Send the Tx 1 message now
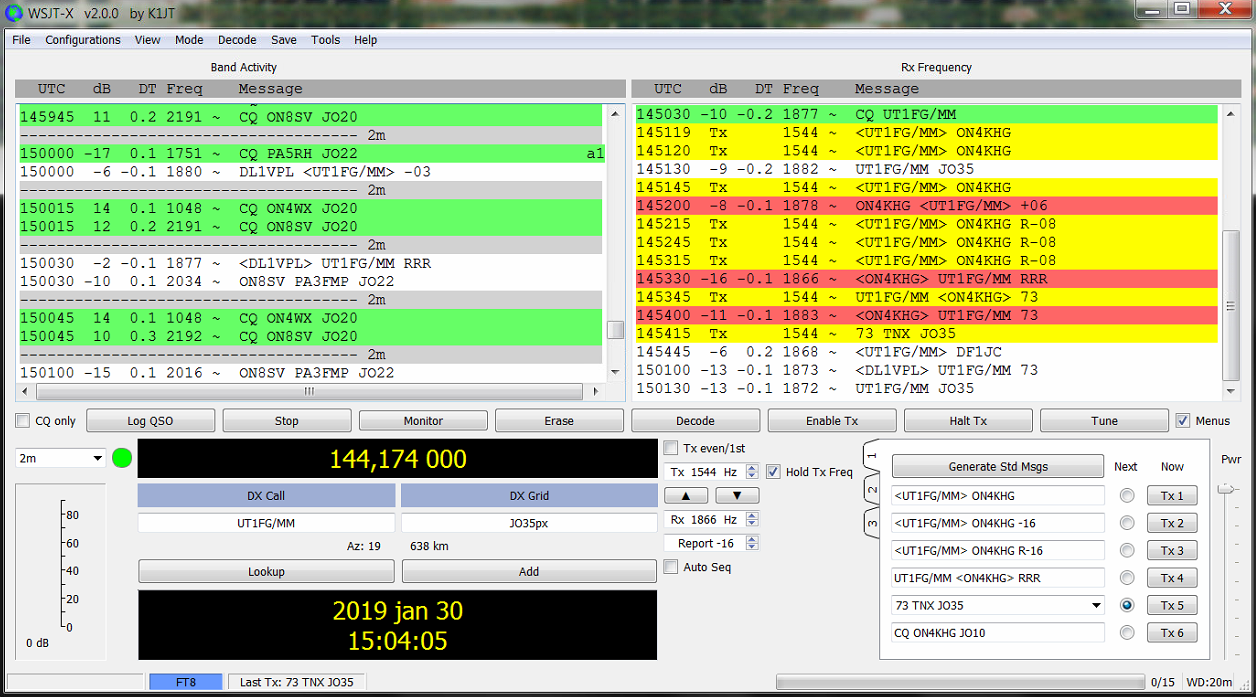This screenshot has width=1256, height=697. tap(1172, 496)
